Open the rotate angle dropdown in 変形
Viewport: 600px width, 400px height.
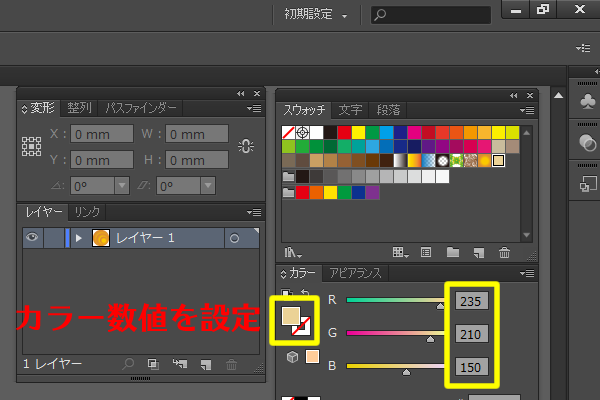pos(122,185)
